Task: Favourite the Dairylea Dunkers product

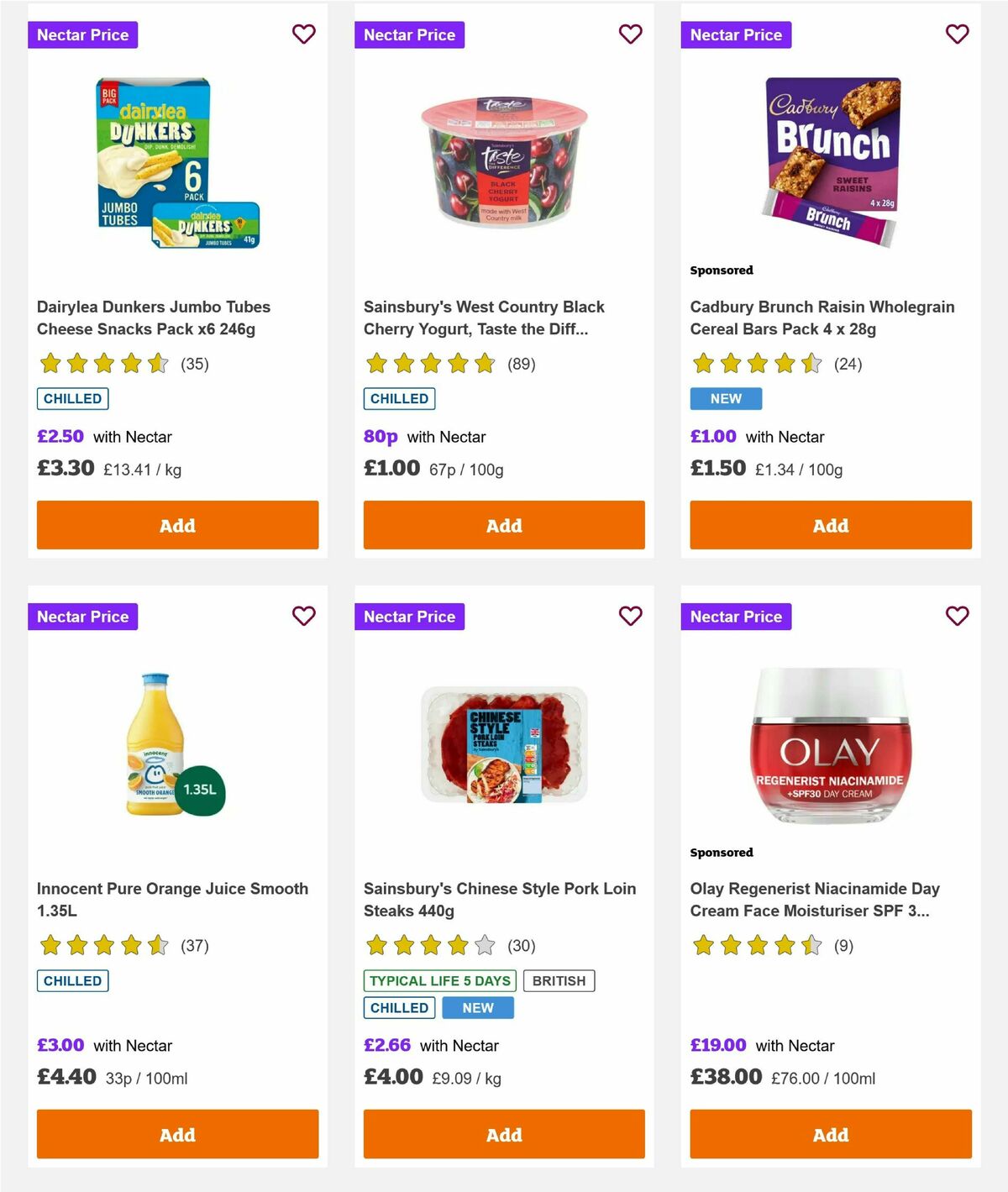Action: pos(303,34)
